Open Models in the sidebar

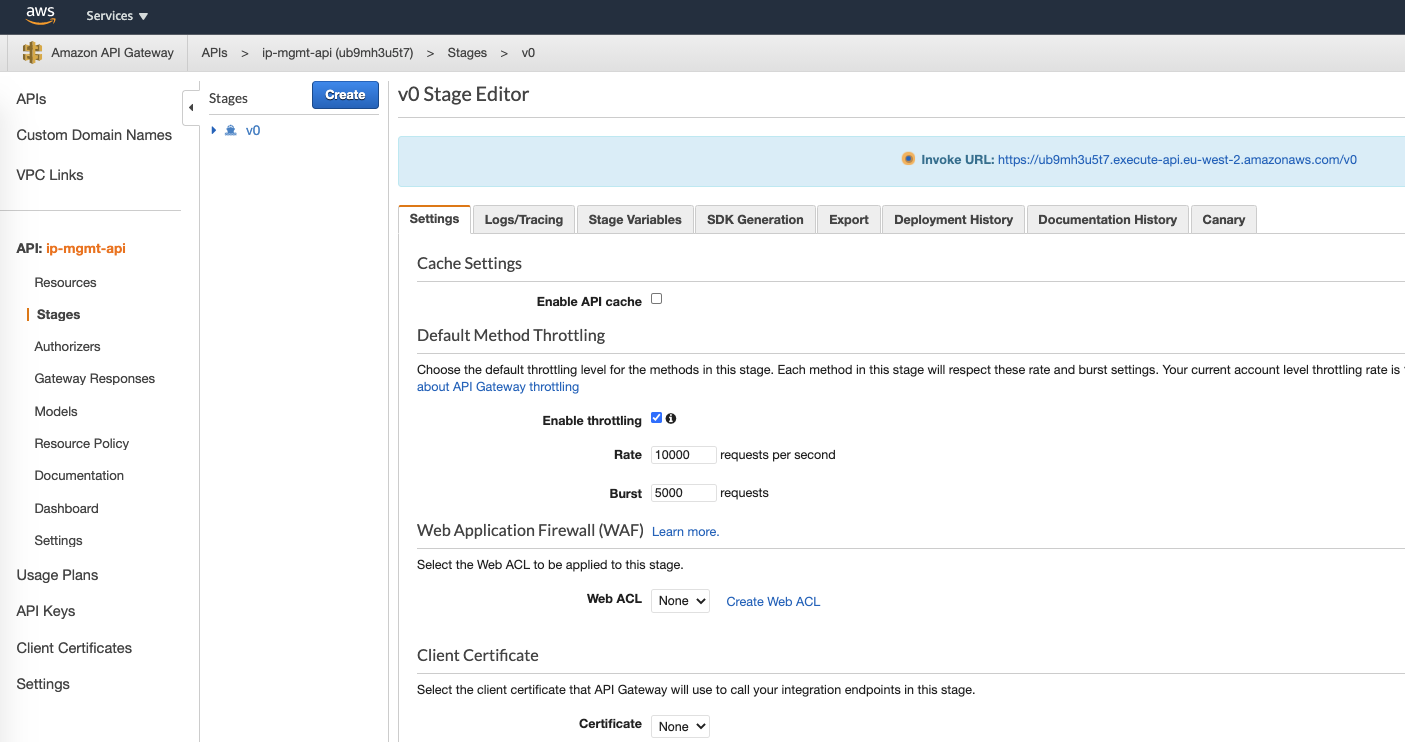56,412
